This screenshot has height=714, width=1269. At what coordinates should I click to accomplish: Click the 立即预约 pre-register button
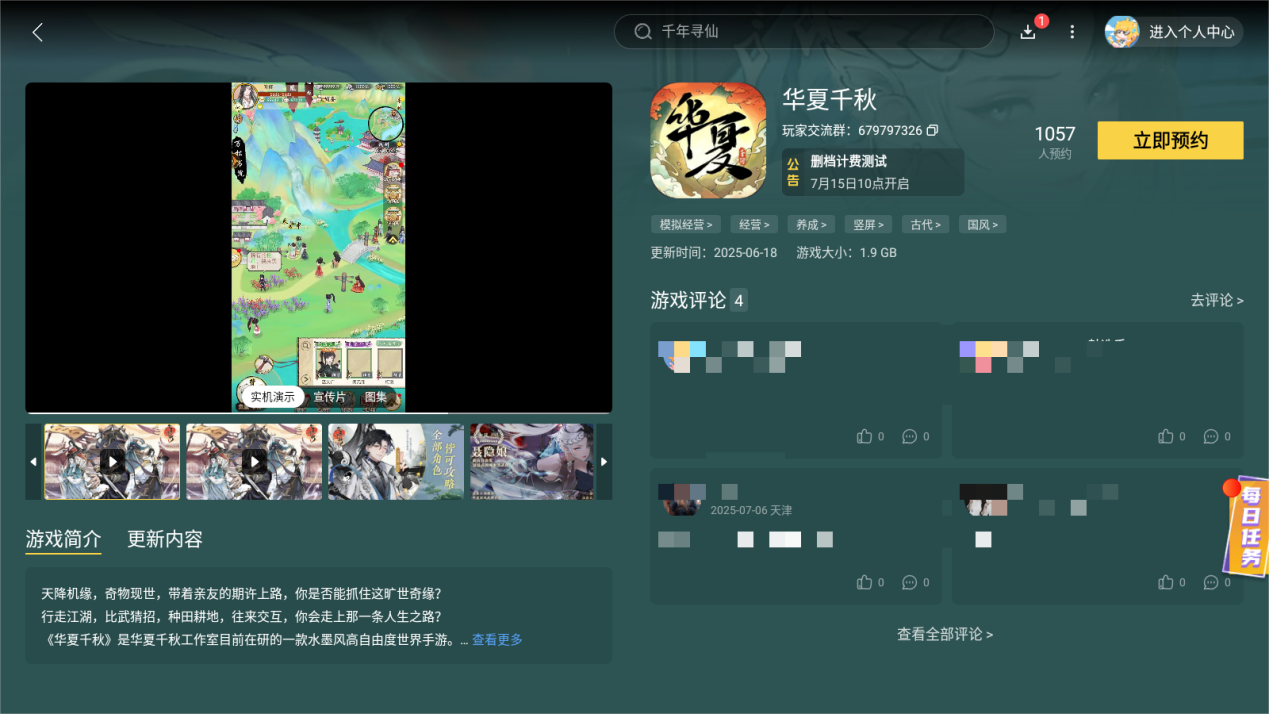[x=1170, y=140]
